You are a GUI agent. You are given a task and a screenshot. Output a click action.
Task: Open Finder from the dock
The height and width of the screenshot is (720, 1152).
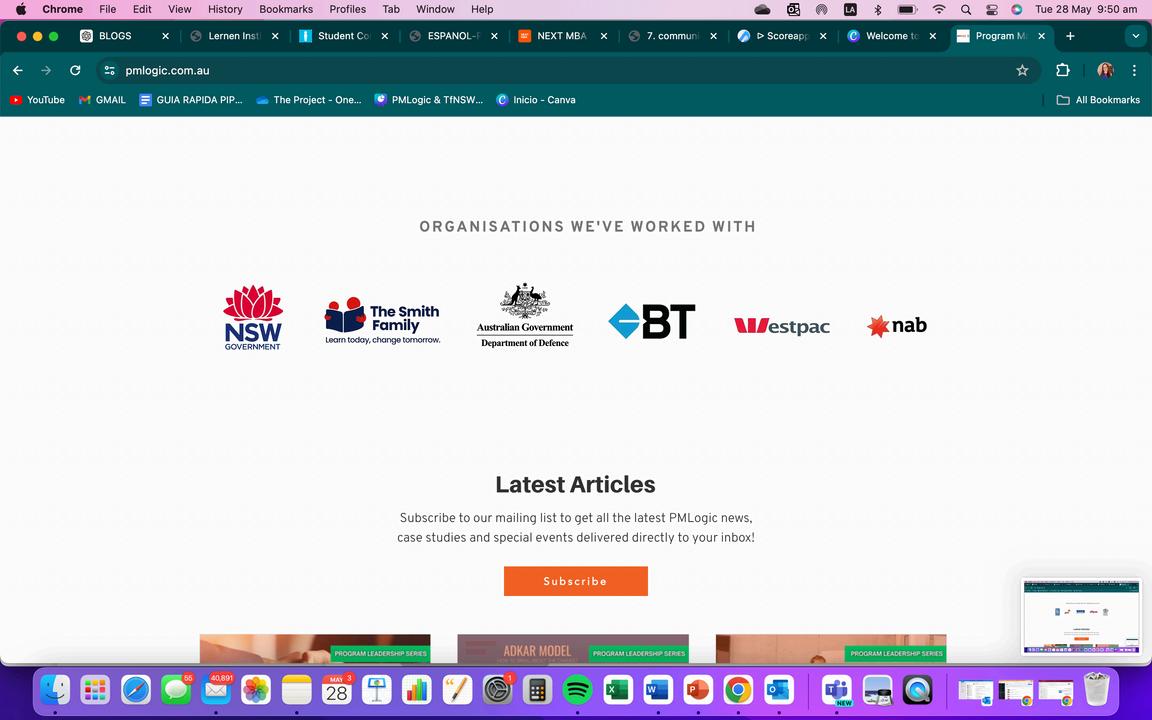pos(55,690)
